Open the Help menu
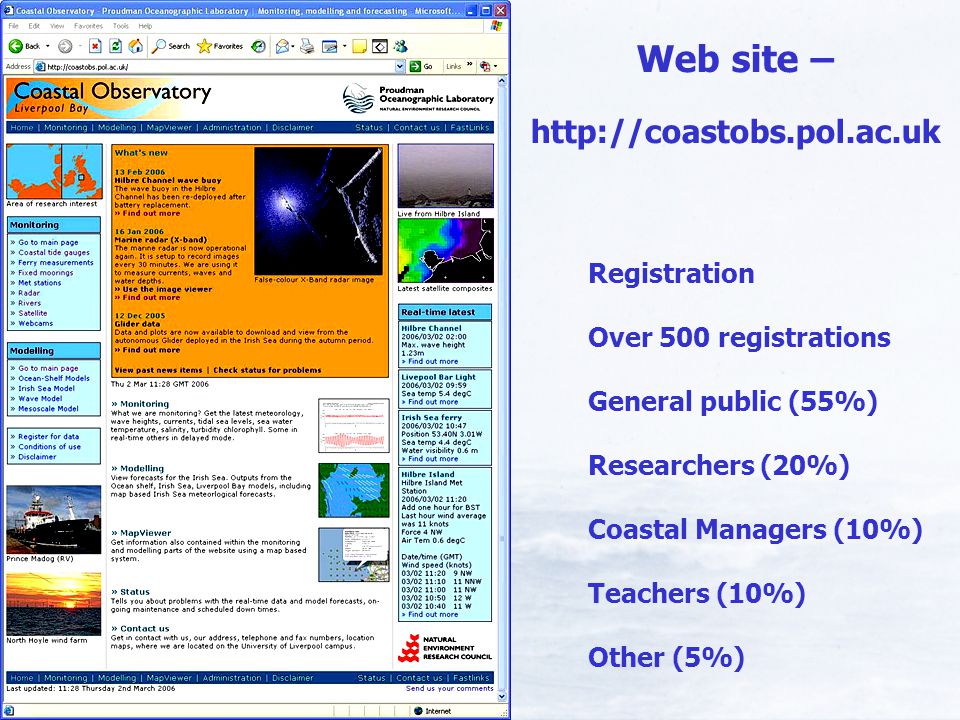960x720 pixels. (x=145, y=26)
